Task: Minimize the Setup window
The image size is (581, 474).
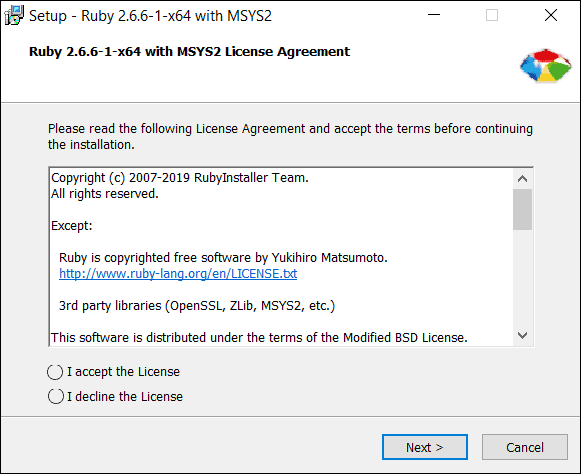Action: tap(434, 15)
